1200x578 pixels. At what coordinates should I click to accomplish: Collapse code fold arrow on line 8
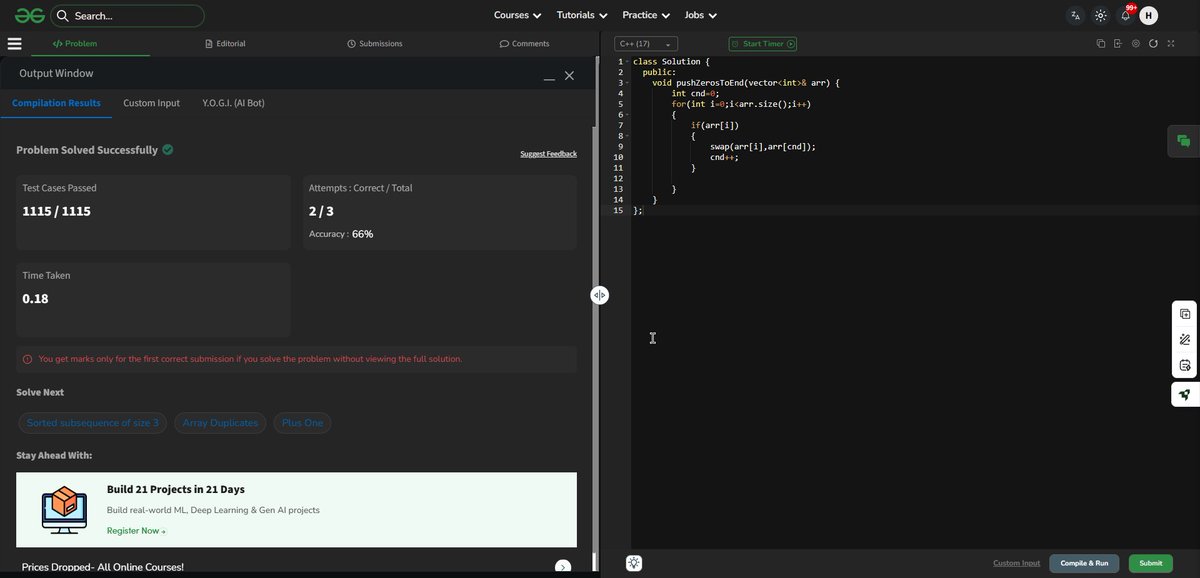pos(628,136)
